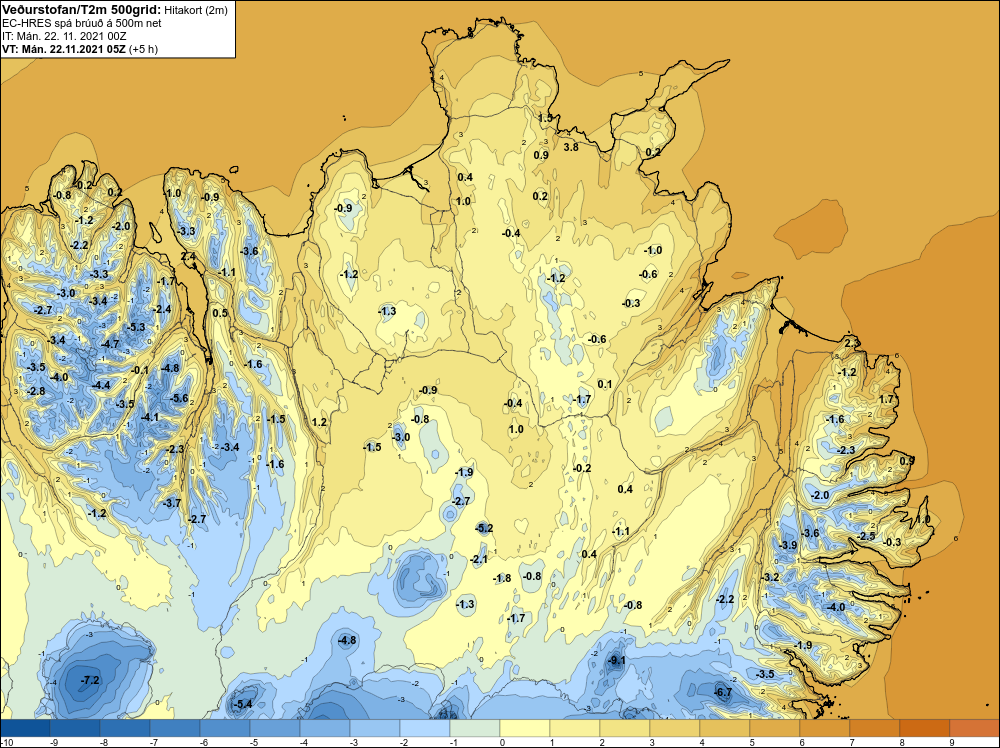The image size is (1000, 748).
Task: Select the -1.8 temperature reading
Action: click(x=502, y=578)
